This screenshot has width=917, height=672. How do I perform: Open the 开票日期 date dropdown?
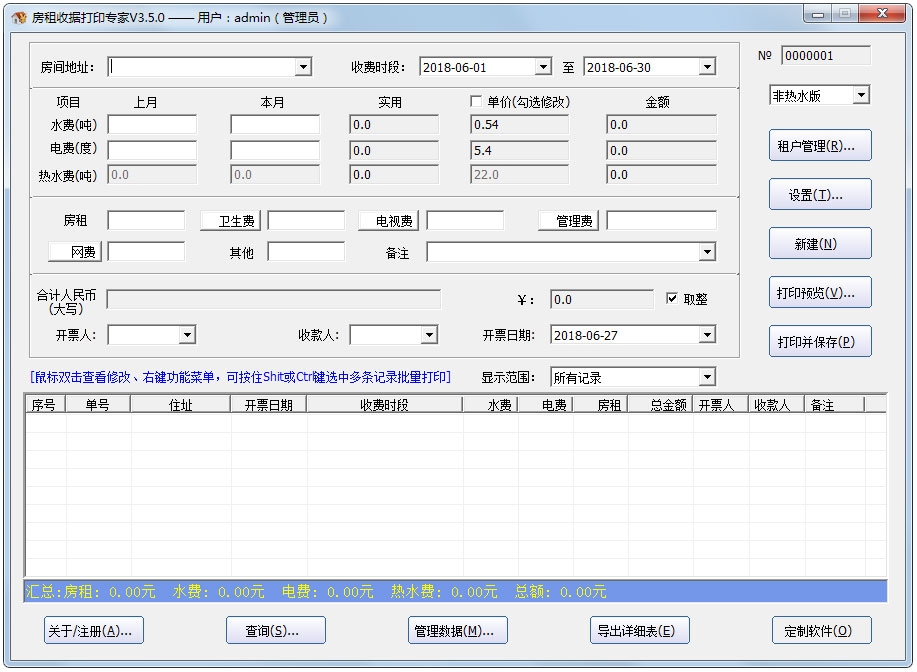coord(708,335)
